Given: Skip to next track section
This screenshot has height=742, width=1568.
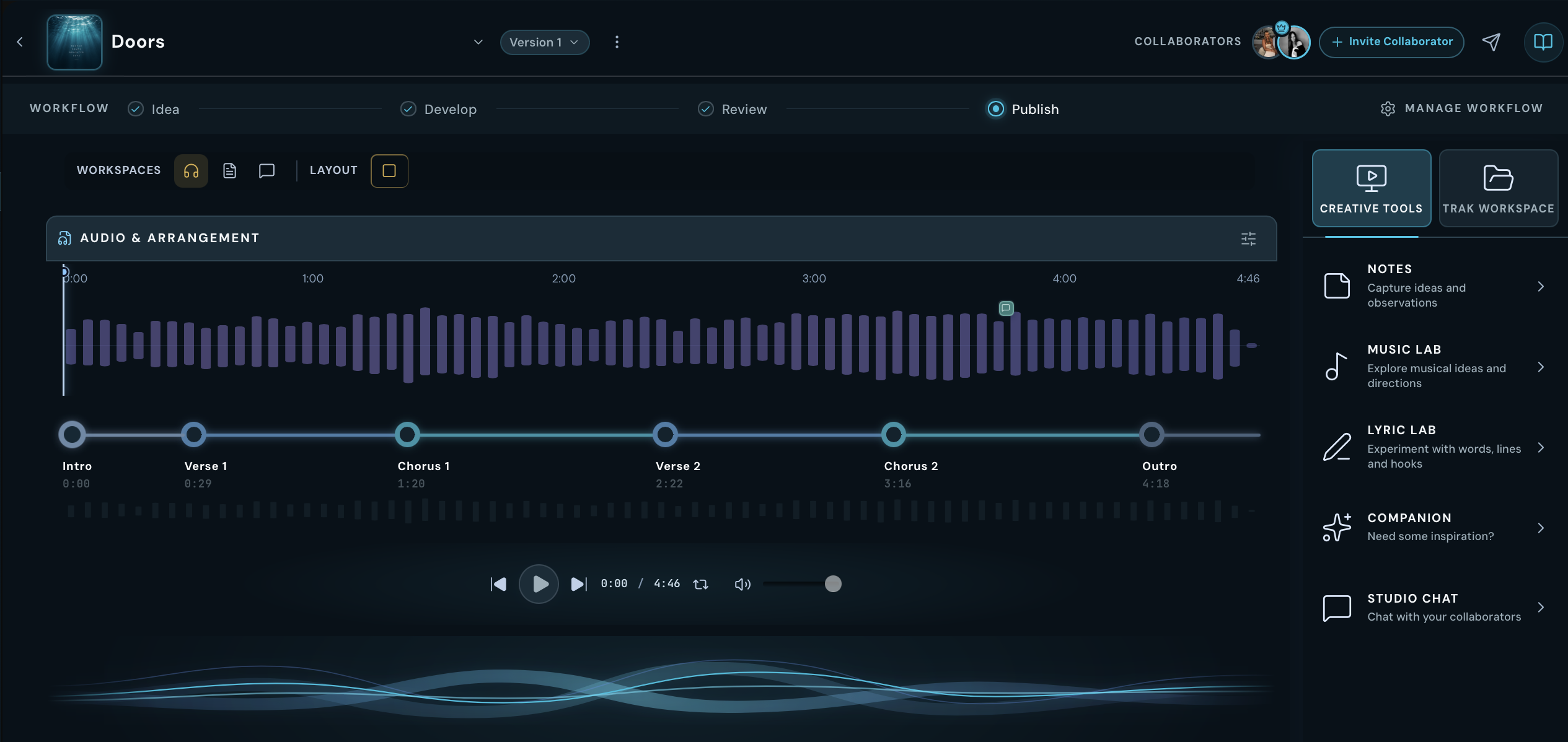Looking at the screenshot, I should click(579, 584).
